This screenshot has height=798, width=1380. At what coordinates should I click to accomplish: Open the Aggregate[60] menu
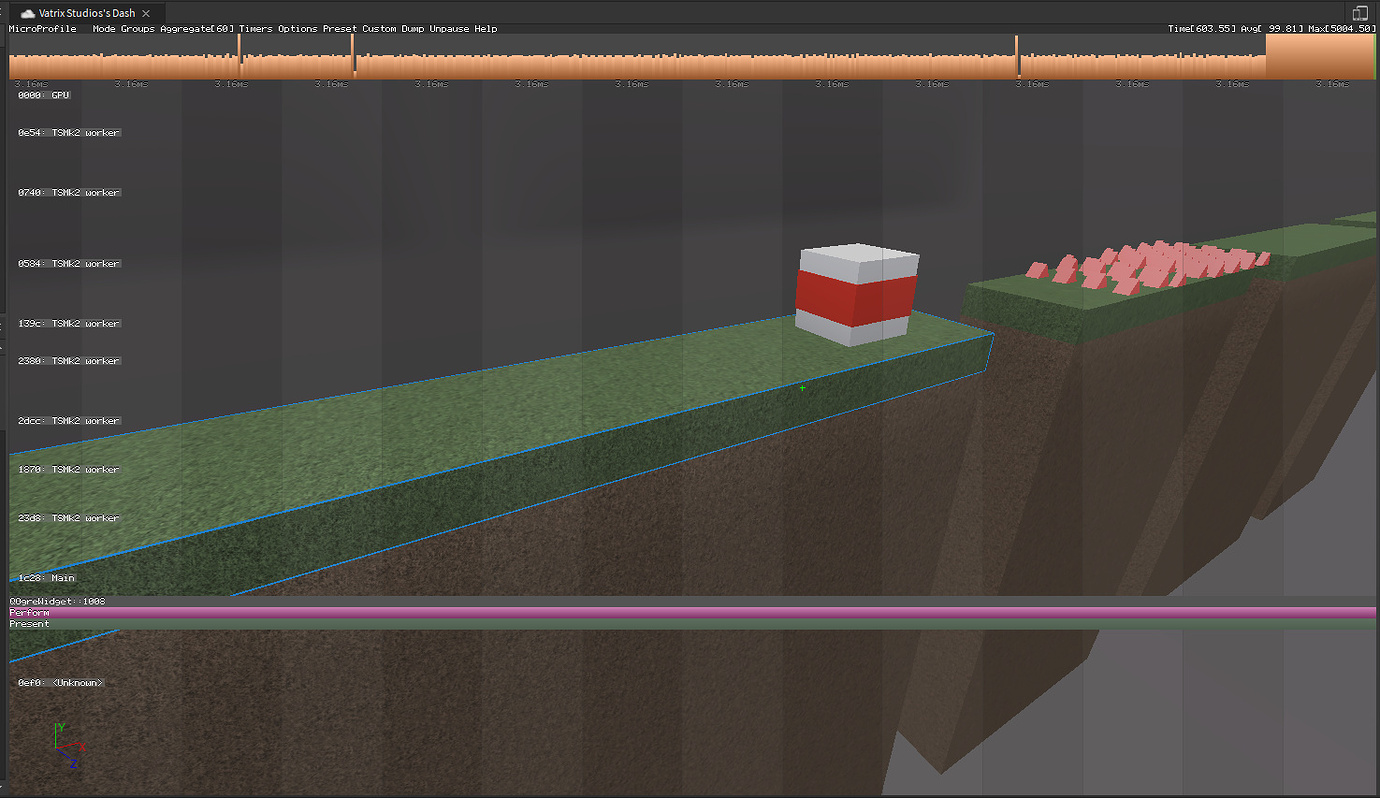[x=197, y=29]
